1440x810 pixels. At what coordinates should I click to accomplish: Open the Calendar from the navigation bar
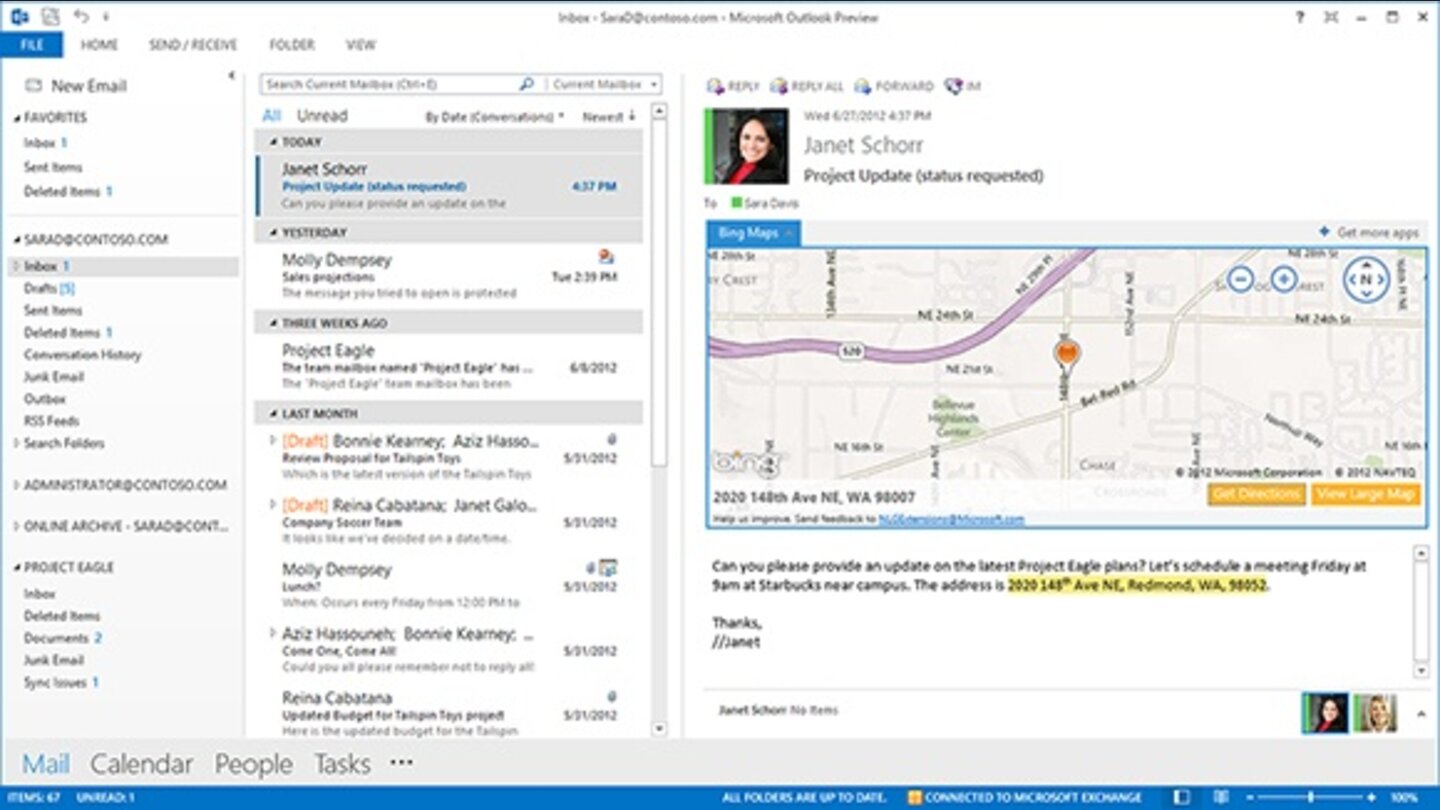point(142,764)
